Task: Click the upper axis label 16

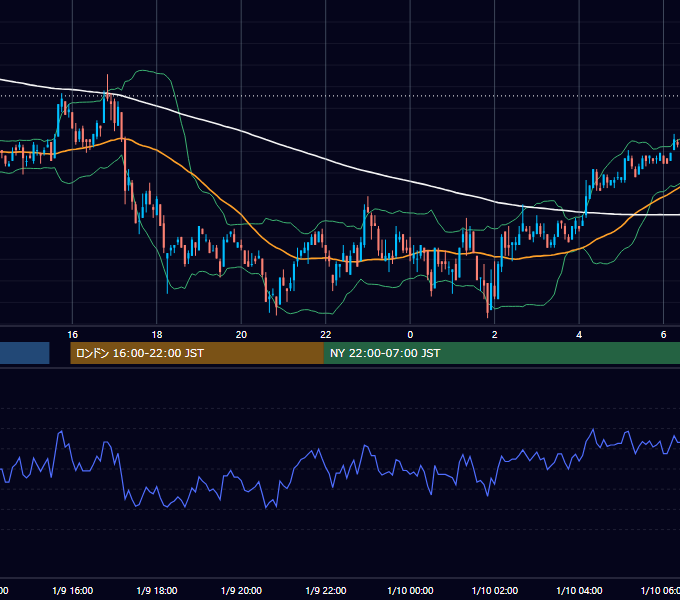Action: 72,334
